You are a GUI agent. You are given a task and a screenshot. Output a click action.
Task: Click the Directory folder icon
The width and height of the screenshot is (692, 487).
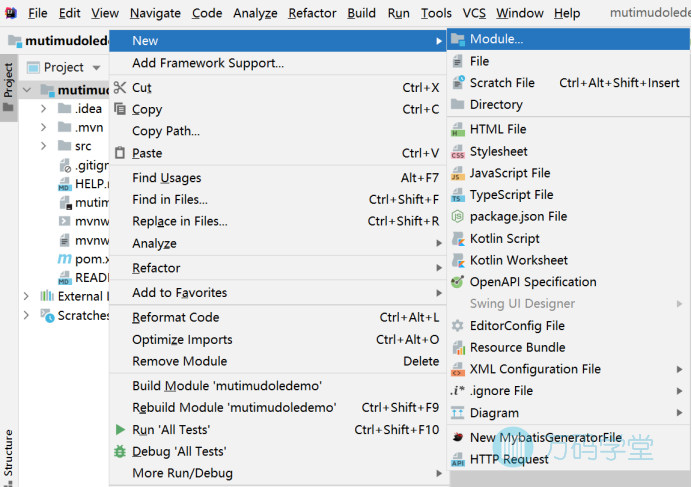coord(458,104)
